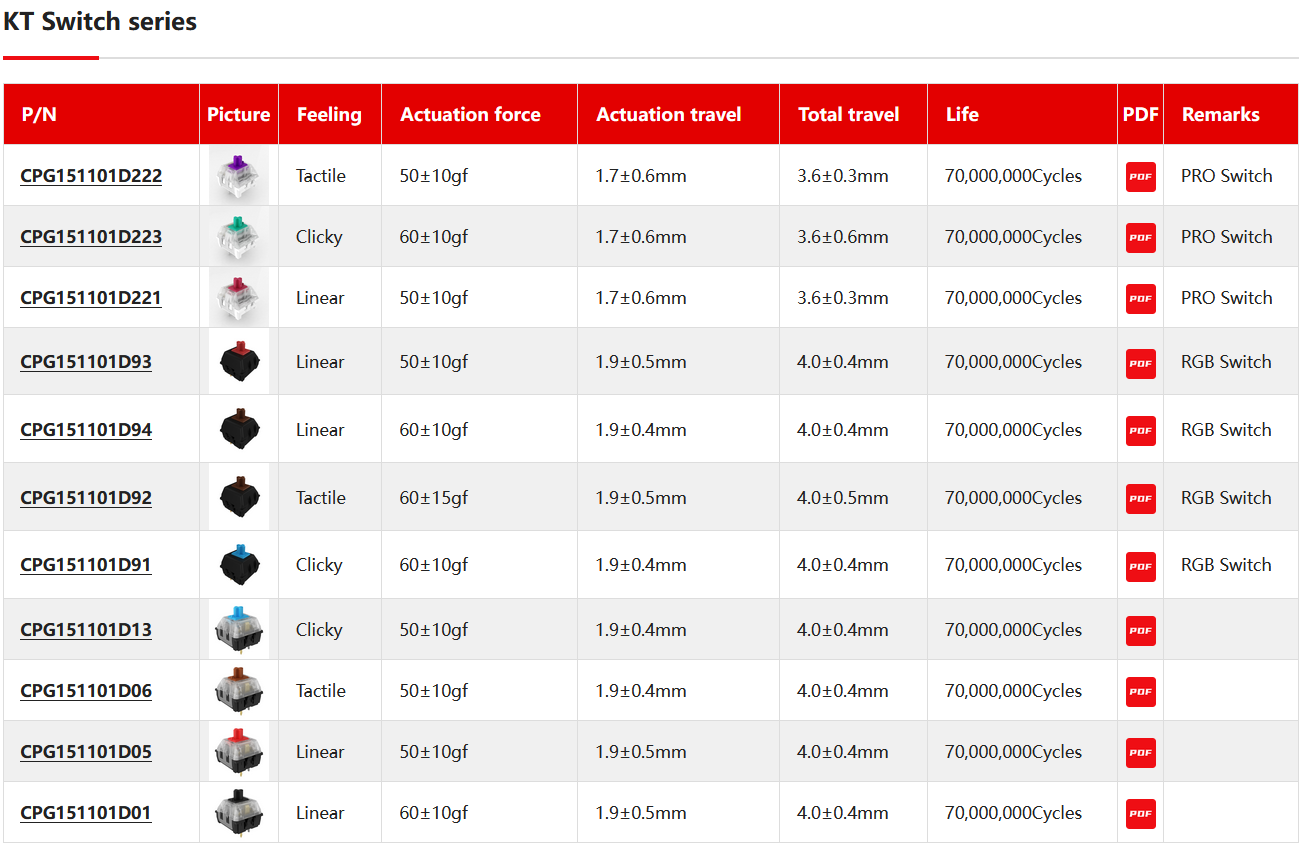1305x857 pixels.
Task: Select the Life column header
Action: point(962,115)
